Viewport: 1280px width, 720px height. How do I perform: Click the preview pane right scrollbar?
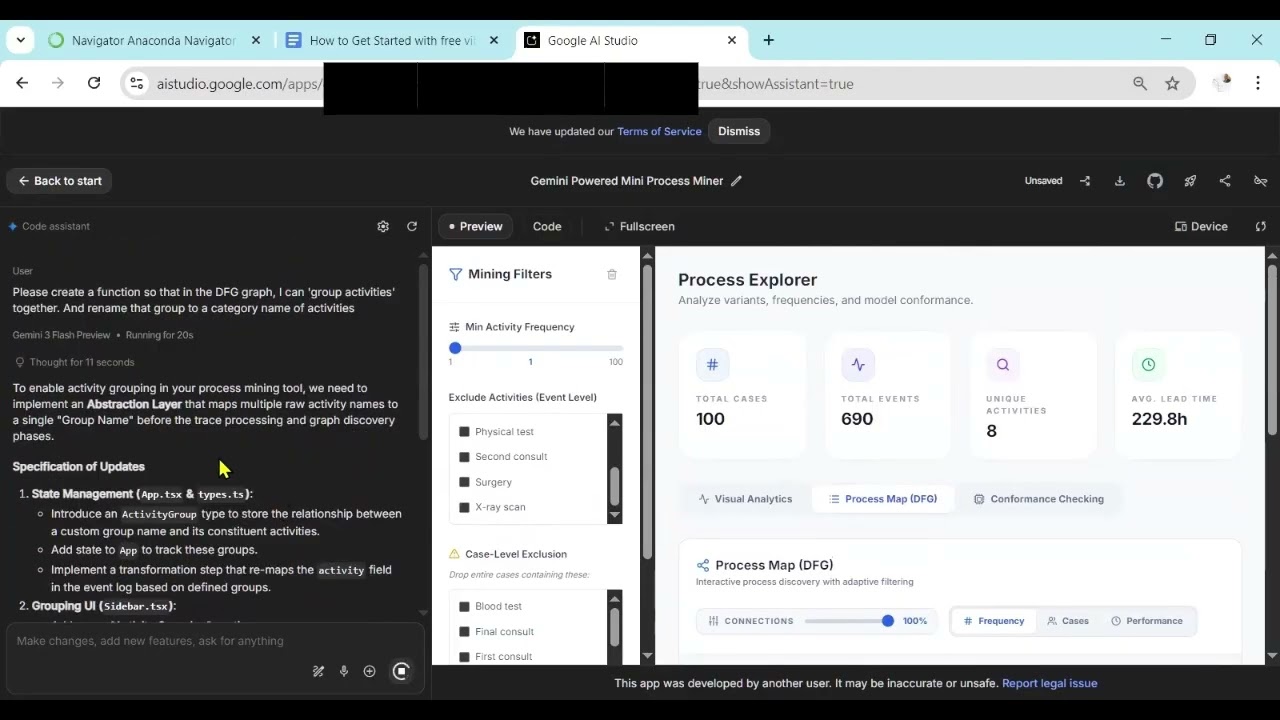click(x=1272, y=350)
